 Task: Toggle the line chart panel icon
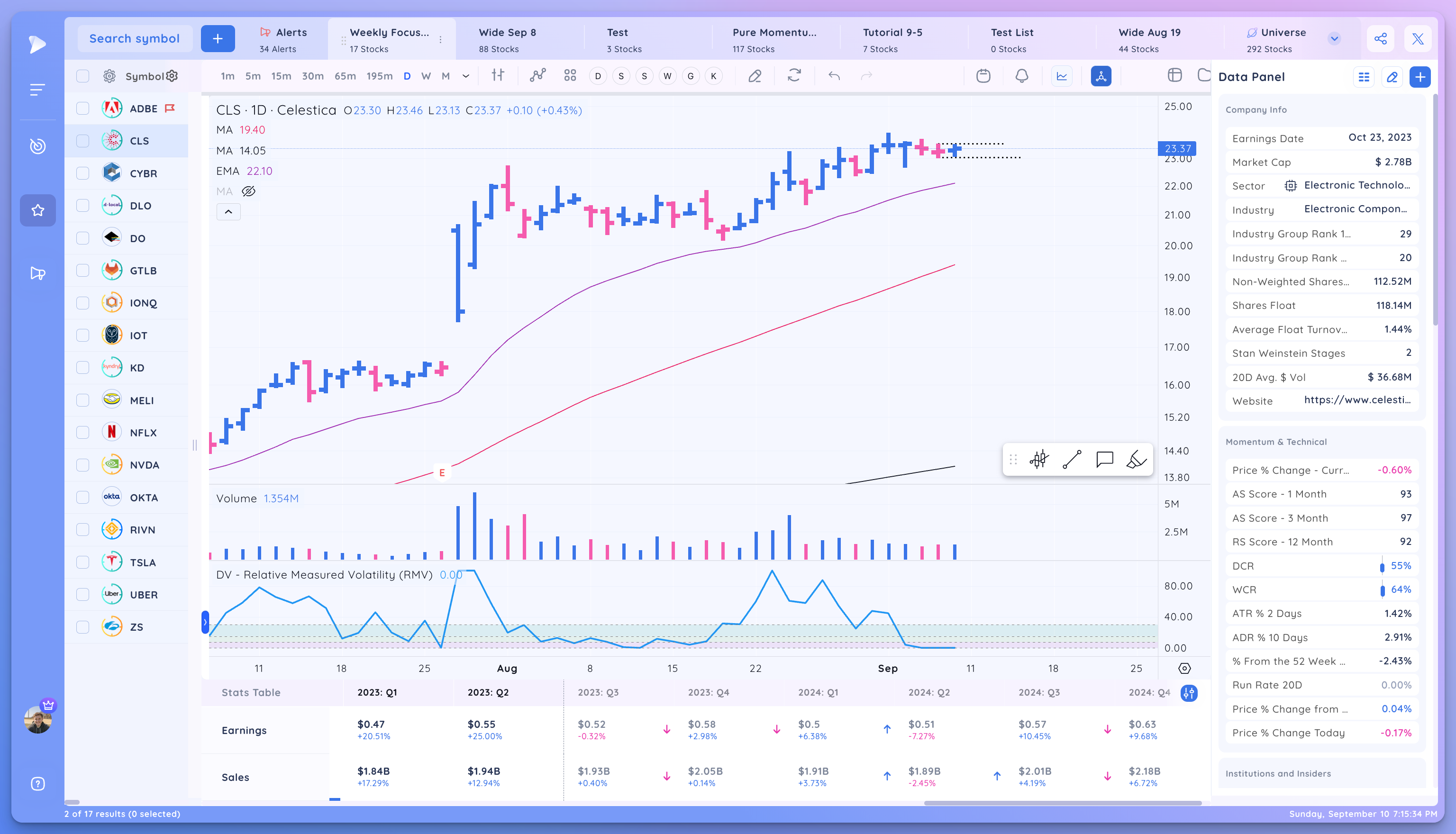click(1062, 76)
